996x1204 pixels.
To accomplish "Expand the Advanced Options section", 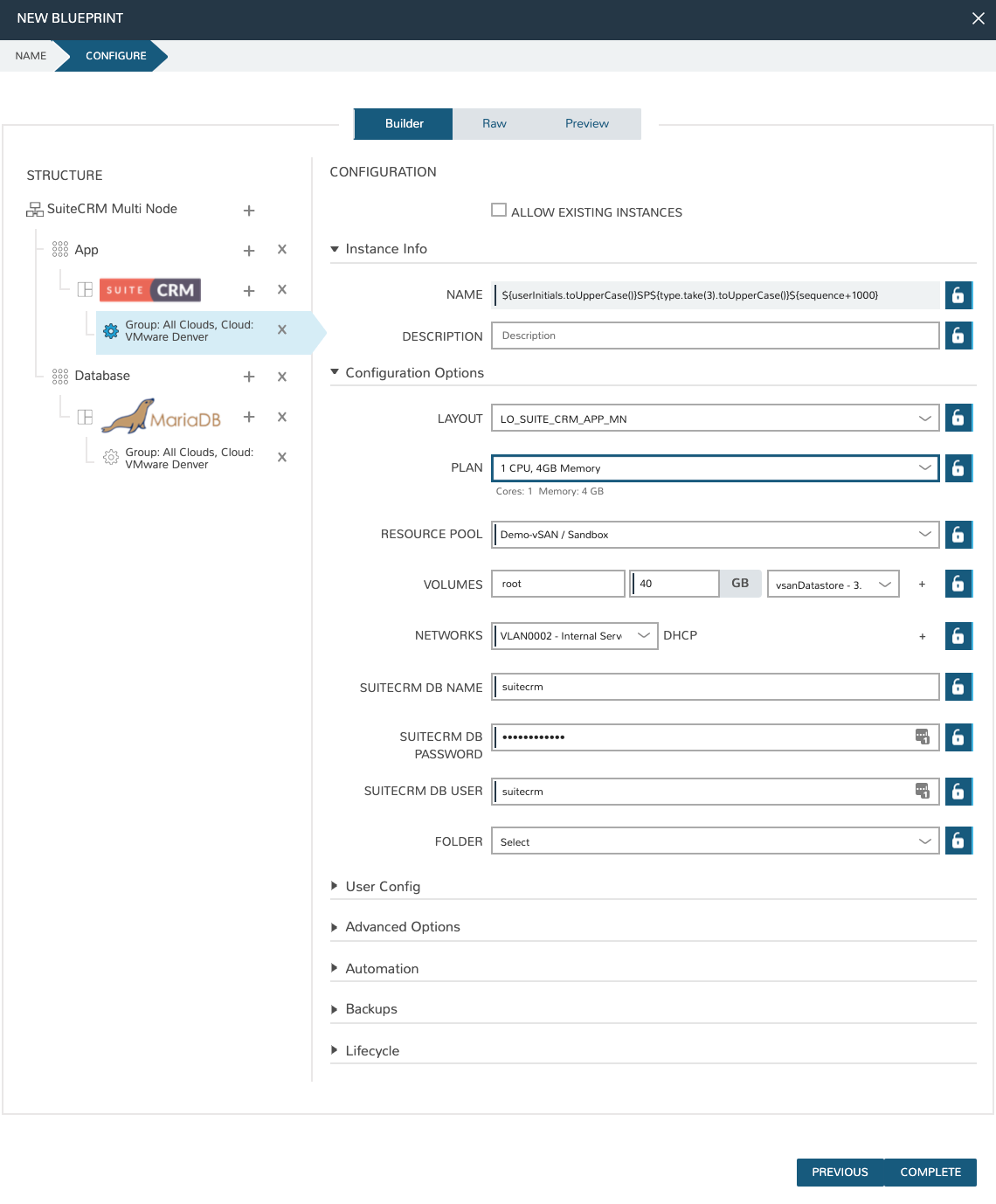I will click(x=402, y=927).
